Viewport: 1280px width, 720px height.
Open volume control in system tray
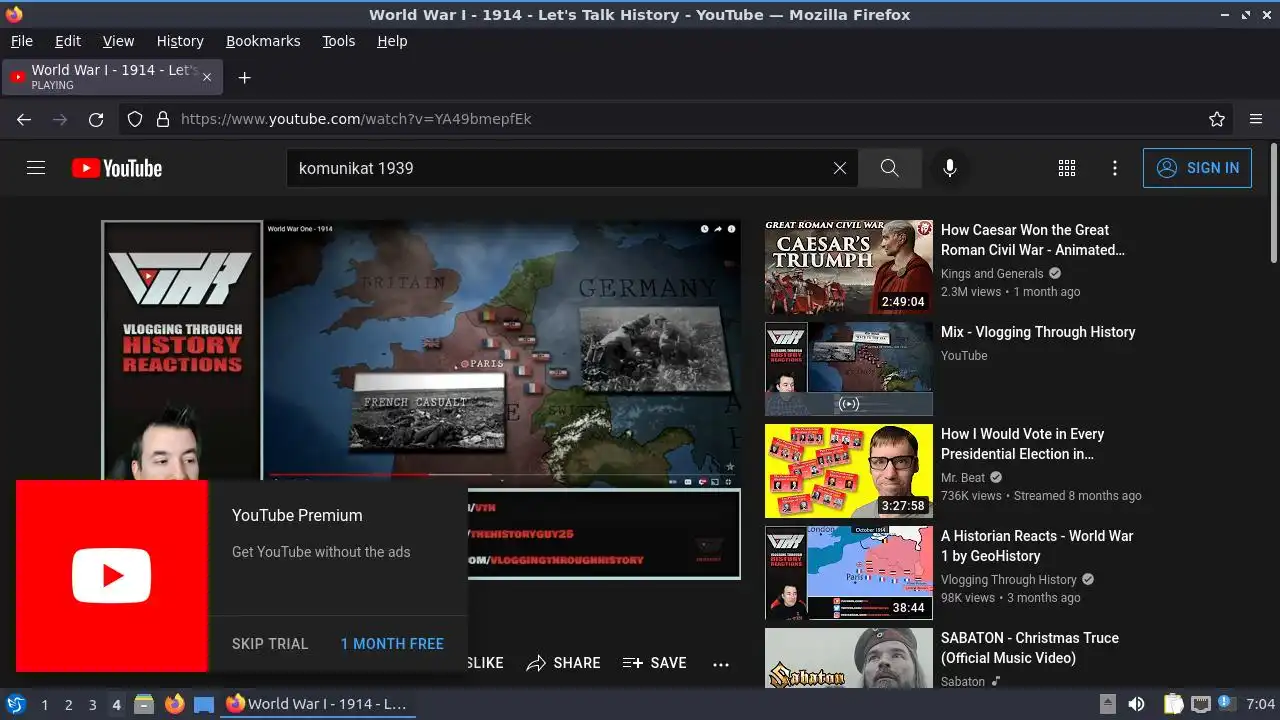click(1136, 704)
